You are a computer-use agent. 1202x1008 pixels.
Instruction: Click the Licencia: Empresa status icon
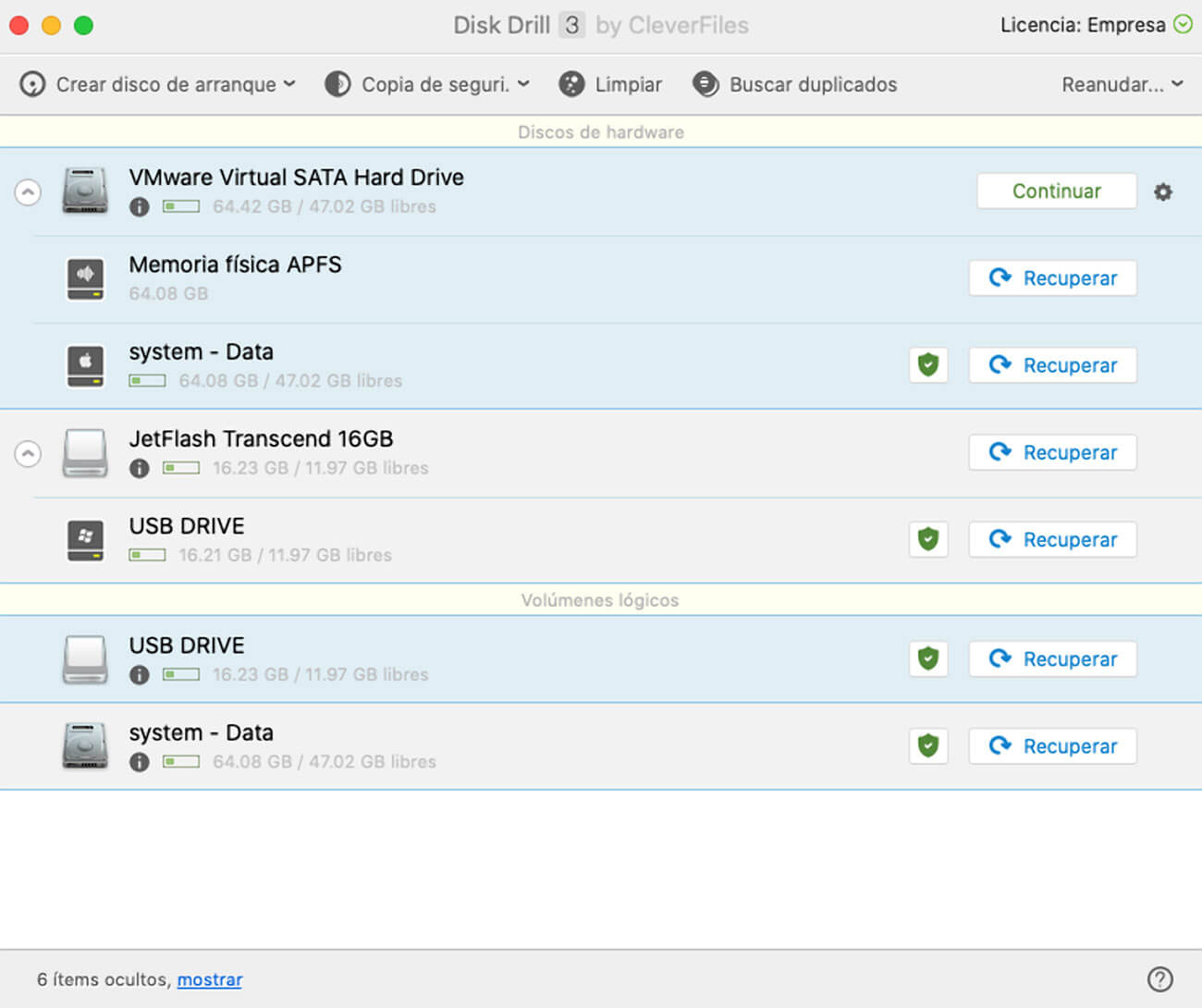(1183, 24)
